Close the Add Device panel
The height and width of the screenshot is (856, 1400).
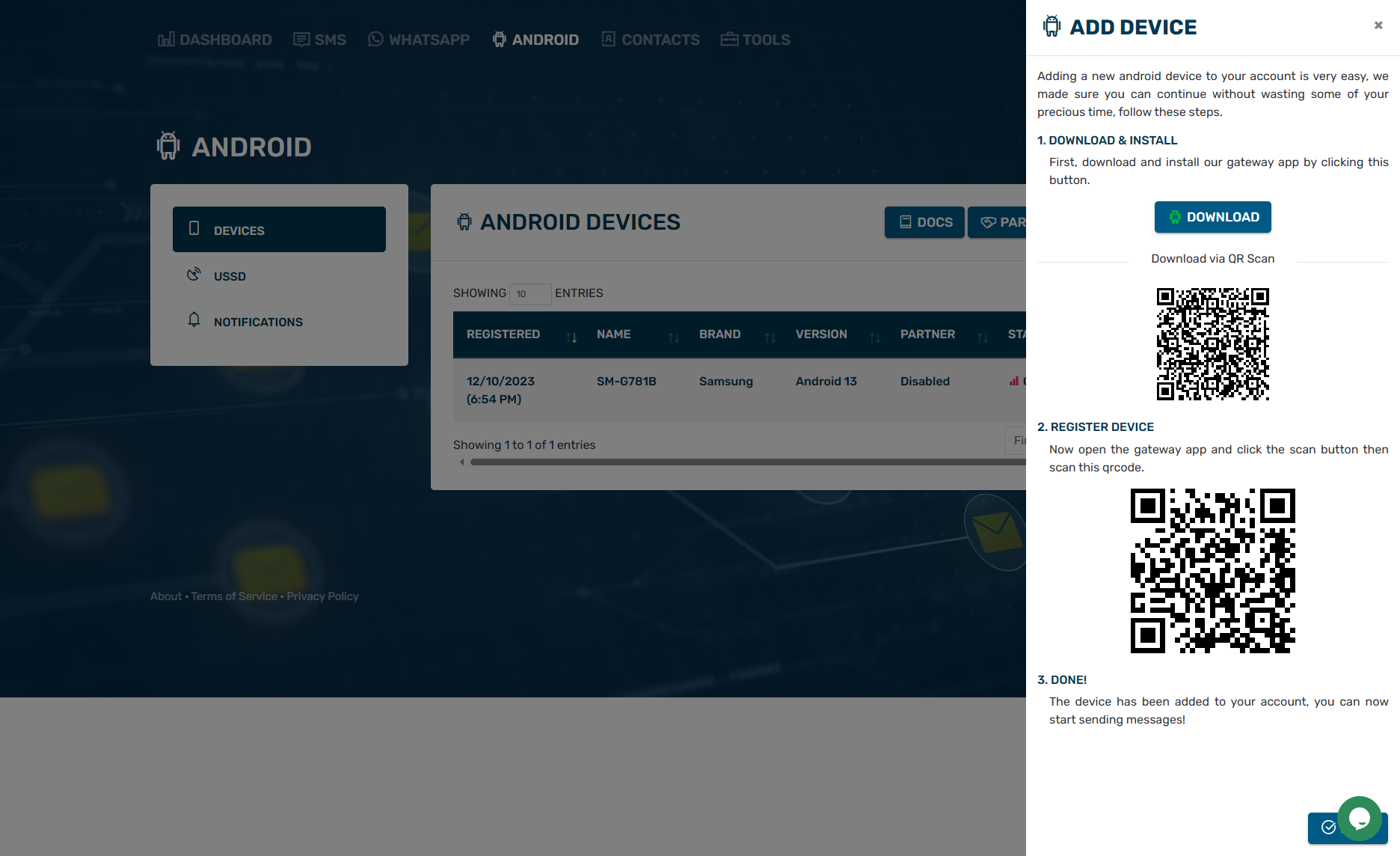point(1378,25)
